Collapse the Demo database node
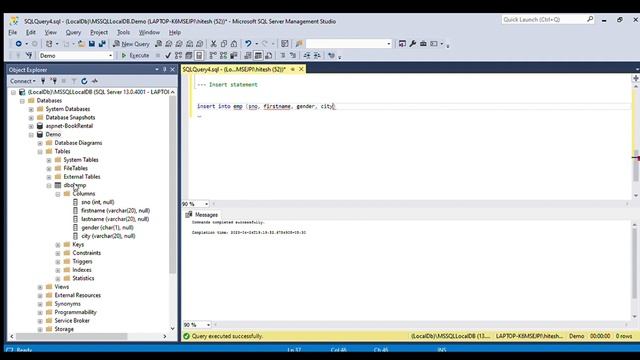 31,135
